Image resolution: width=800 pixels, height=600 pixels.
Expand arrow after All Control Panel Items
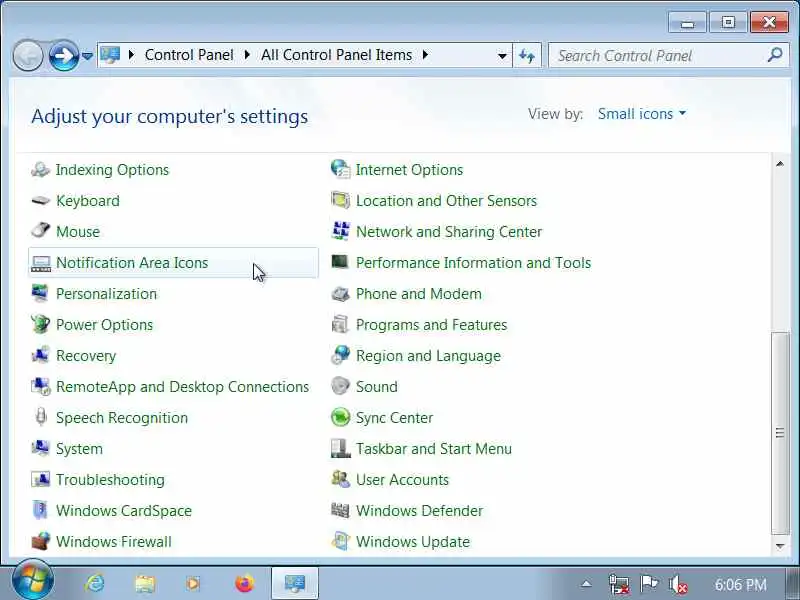[426, 55]
